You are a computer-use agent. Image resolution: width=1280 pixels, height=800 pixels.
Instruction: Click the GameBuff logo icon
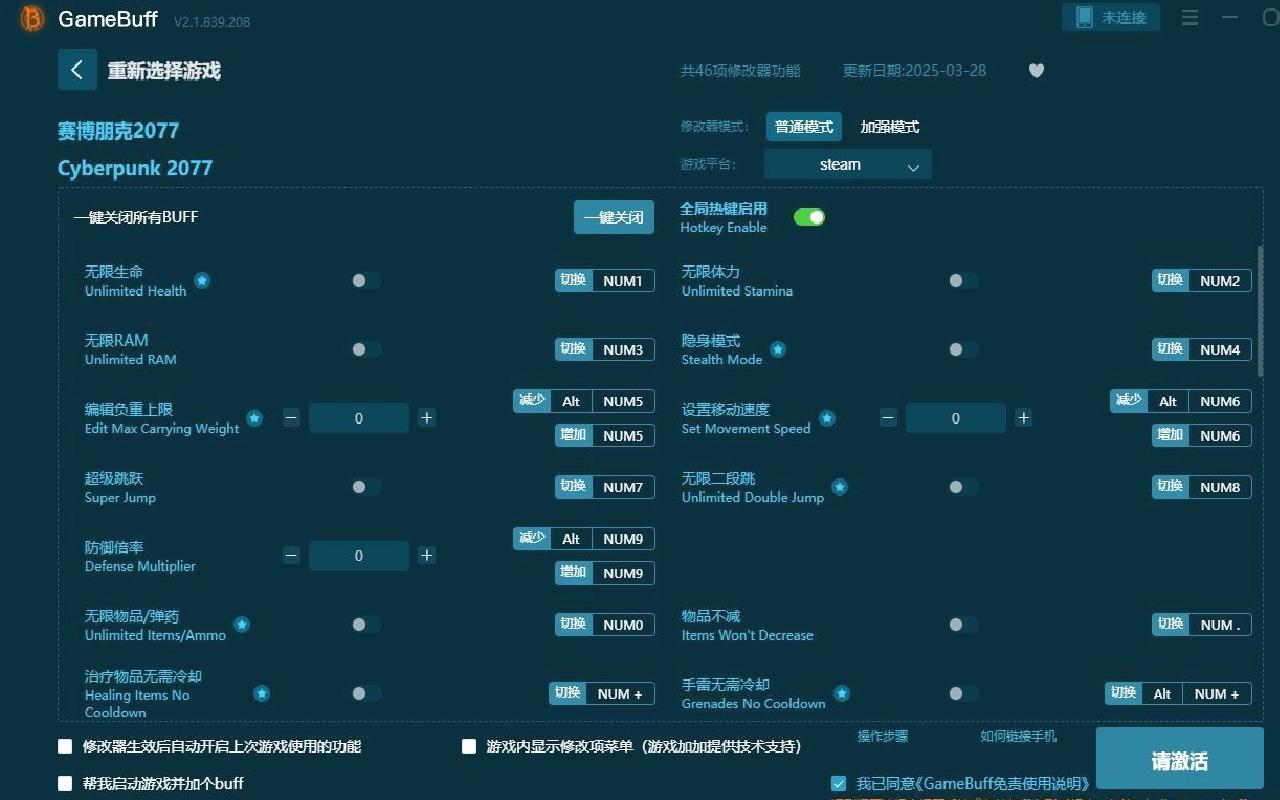coord(32,18)
